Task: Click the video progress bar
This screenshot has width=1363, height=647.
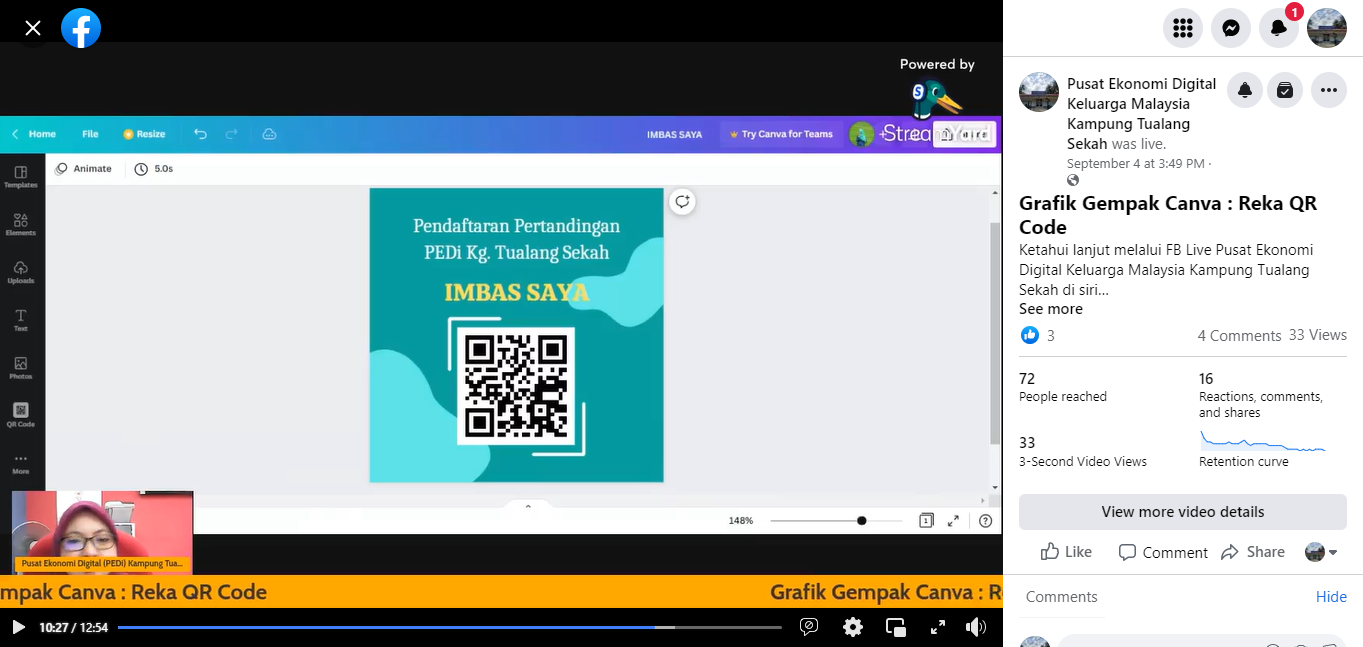Action: coord(450,627)
